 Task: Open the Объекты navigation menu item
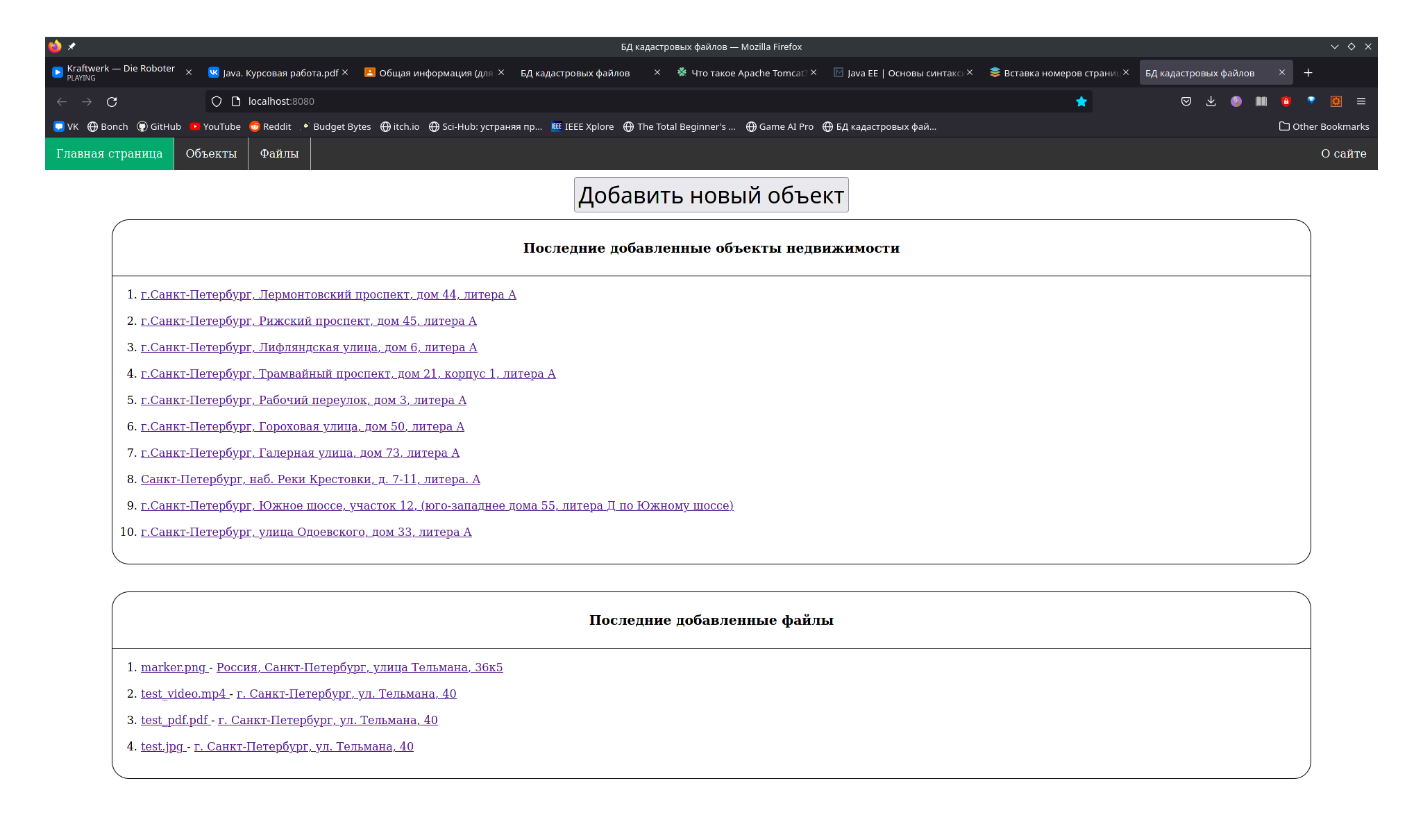click(211, 153)
